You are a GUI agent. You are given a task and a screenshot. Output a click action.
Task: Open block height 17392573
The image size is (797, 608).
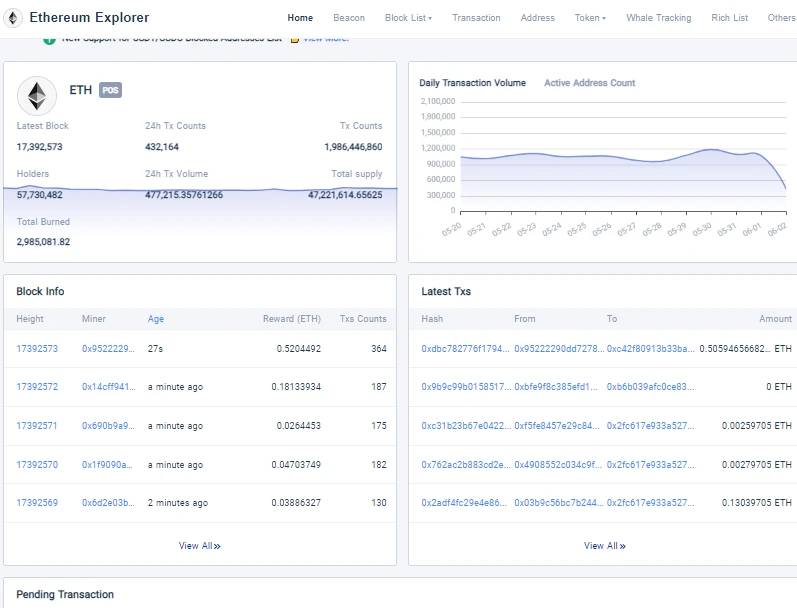point(37,349)
